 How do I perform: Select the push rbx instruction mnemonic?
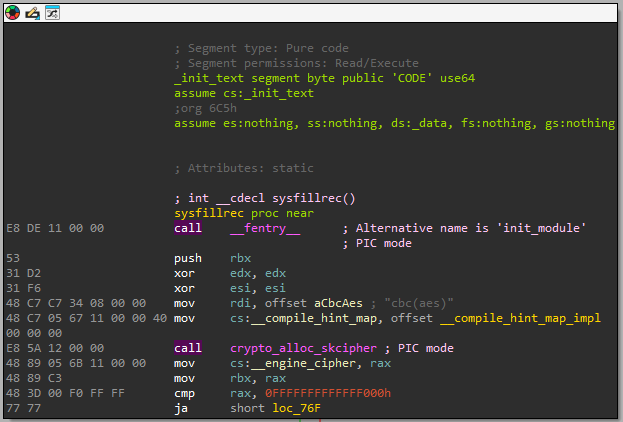pos(188,258)
